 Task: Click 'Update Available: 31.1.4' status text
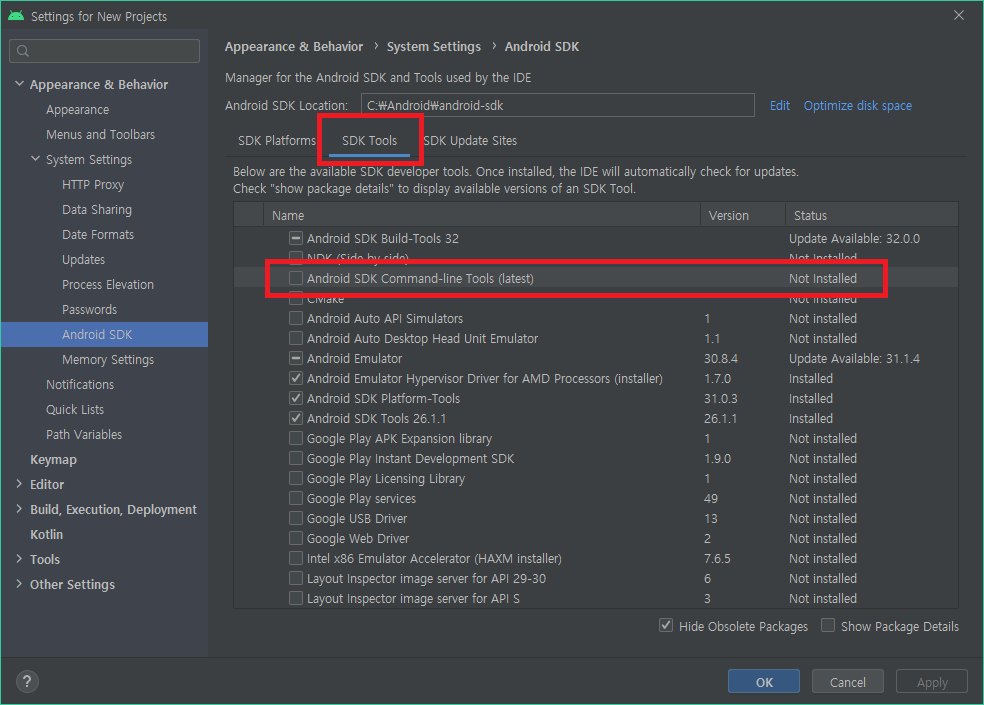pos(854,358)
